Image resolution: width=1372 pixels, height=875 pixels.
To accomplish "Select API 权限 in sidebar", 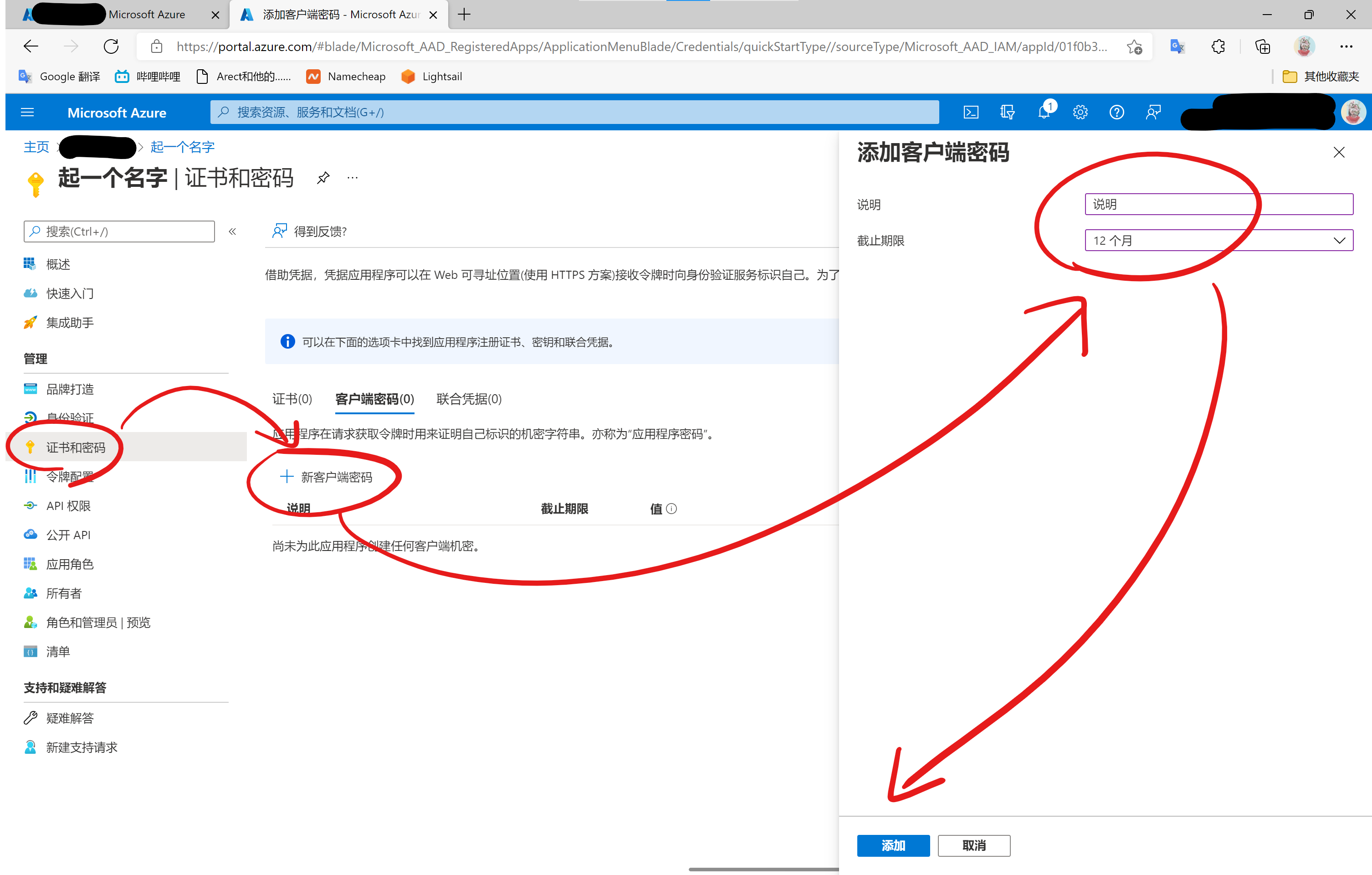I will coord(68,505).
